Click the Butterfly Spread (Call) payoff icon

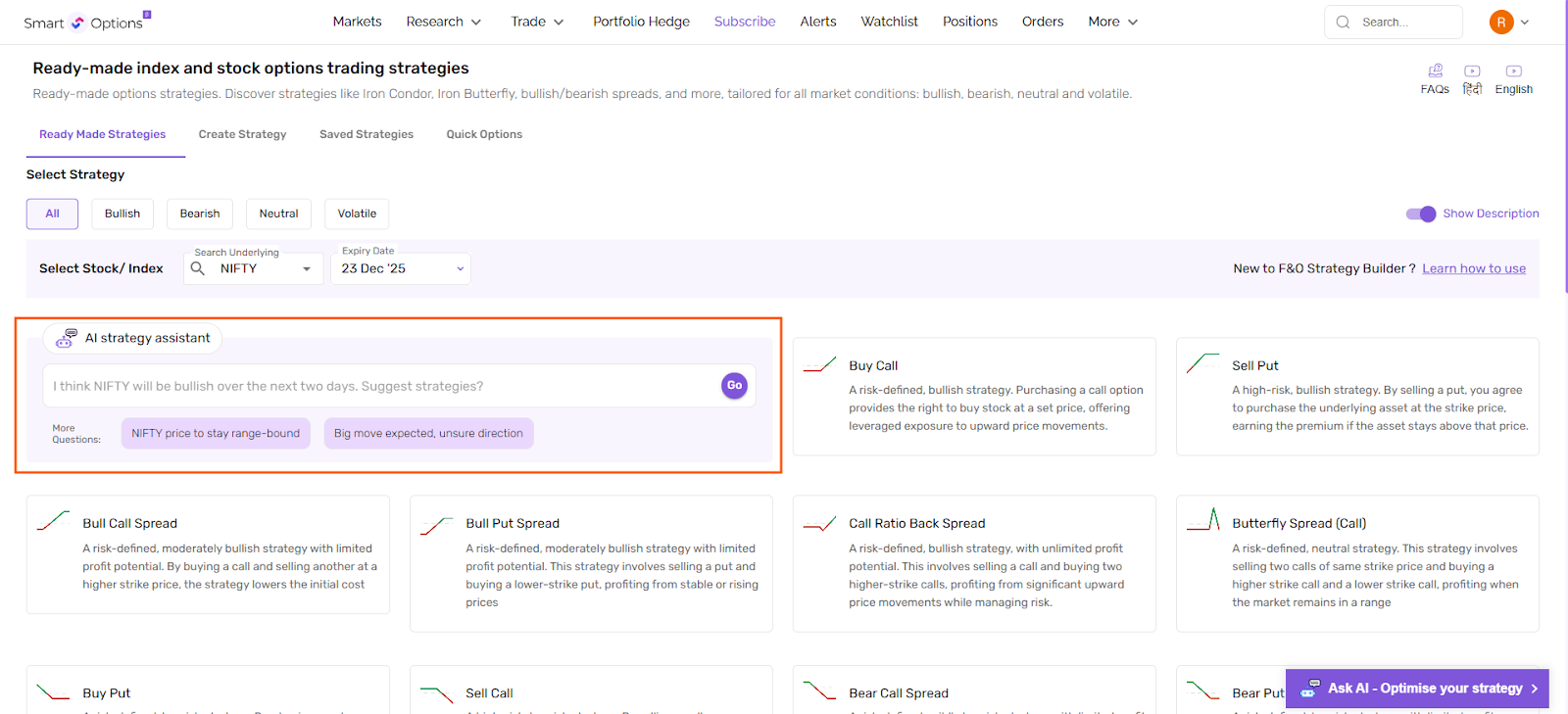(x=1202, y=520)
